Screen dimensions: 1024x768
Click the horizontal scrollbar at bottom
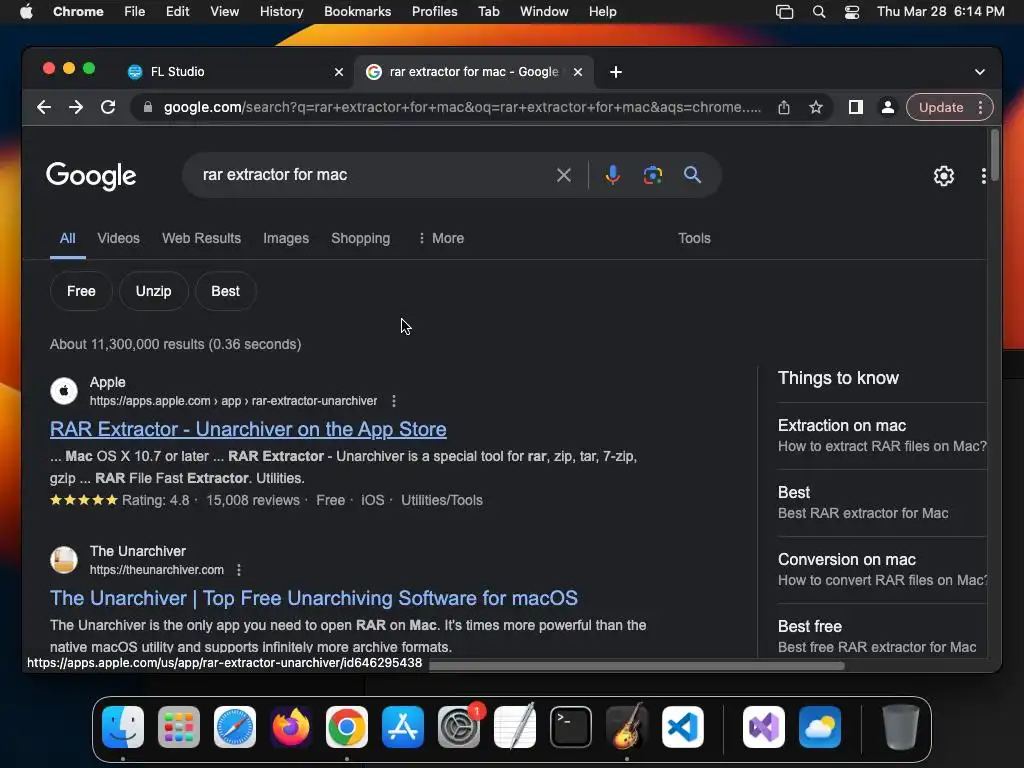(637, 666)
